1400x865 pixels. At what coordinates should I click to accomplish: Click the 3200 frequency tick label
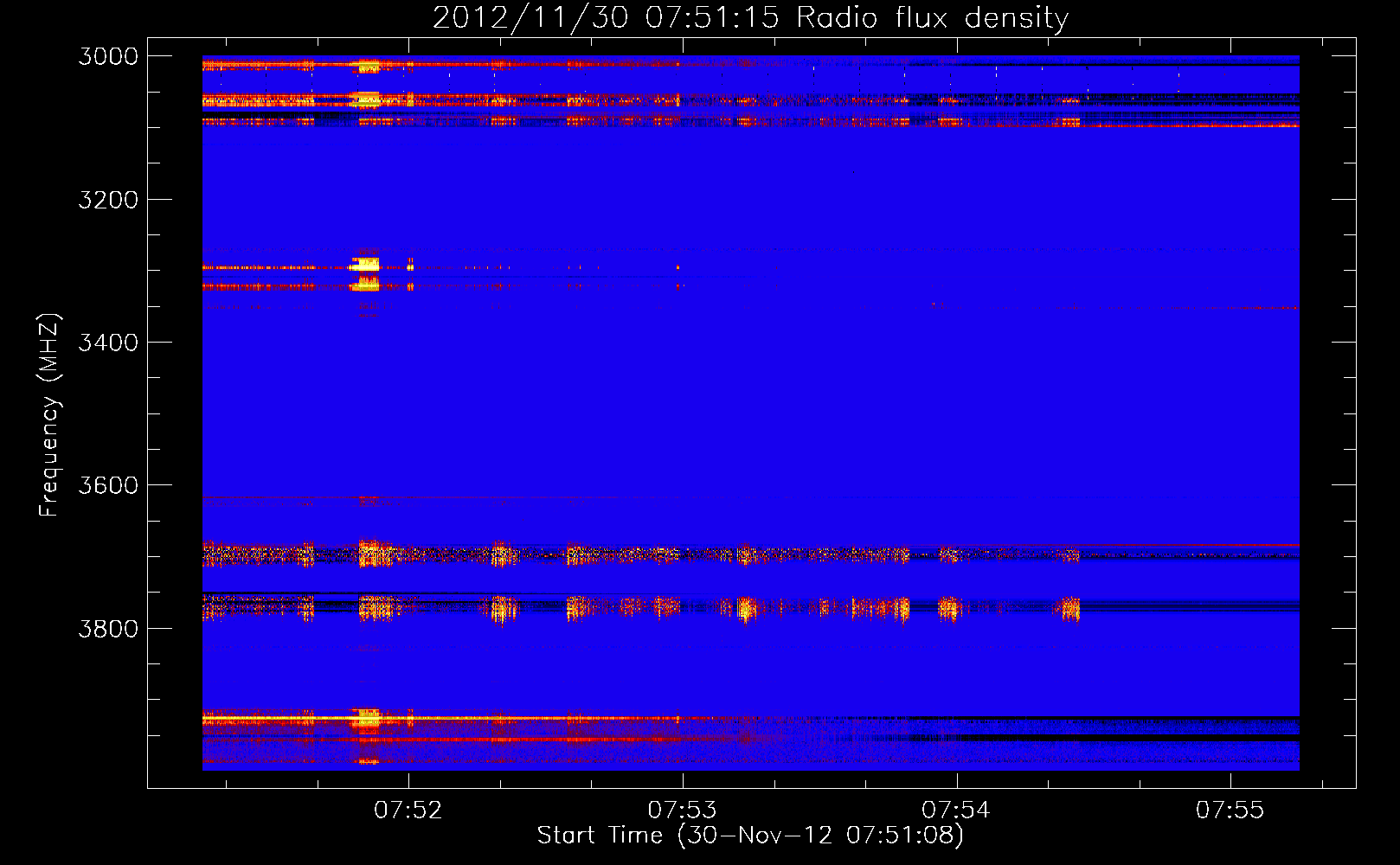click(108, 200)
